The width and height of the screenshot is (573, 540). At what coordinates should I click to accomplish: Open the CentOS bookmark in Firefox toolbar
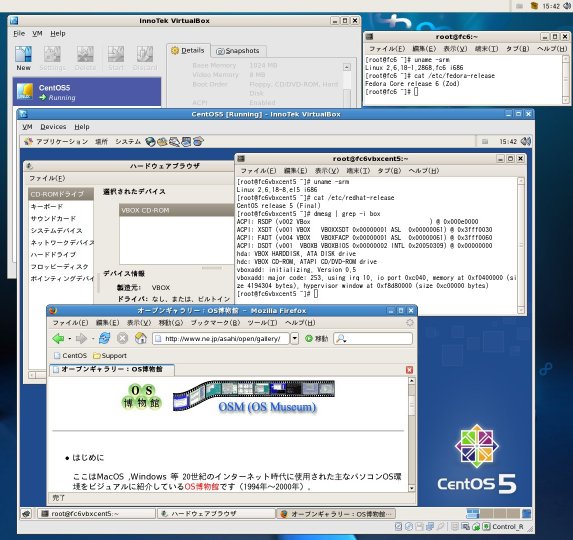click(70, 355)
